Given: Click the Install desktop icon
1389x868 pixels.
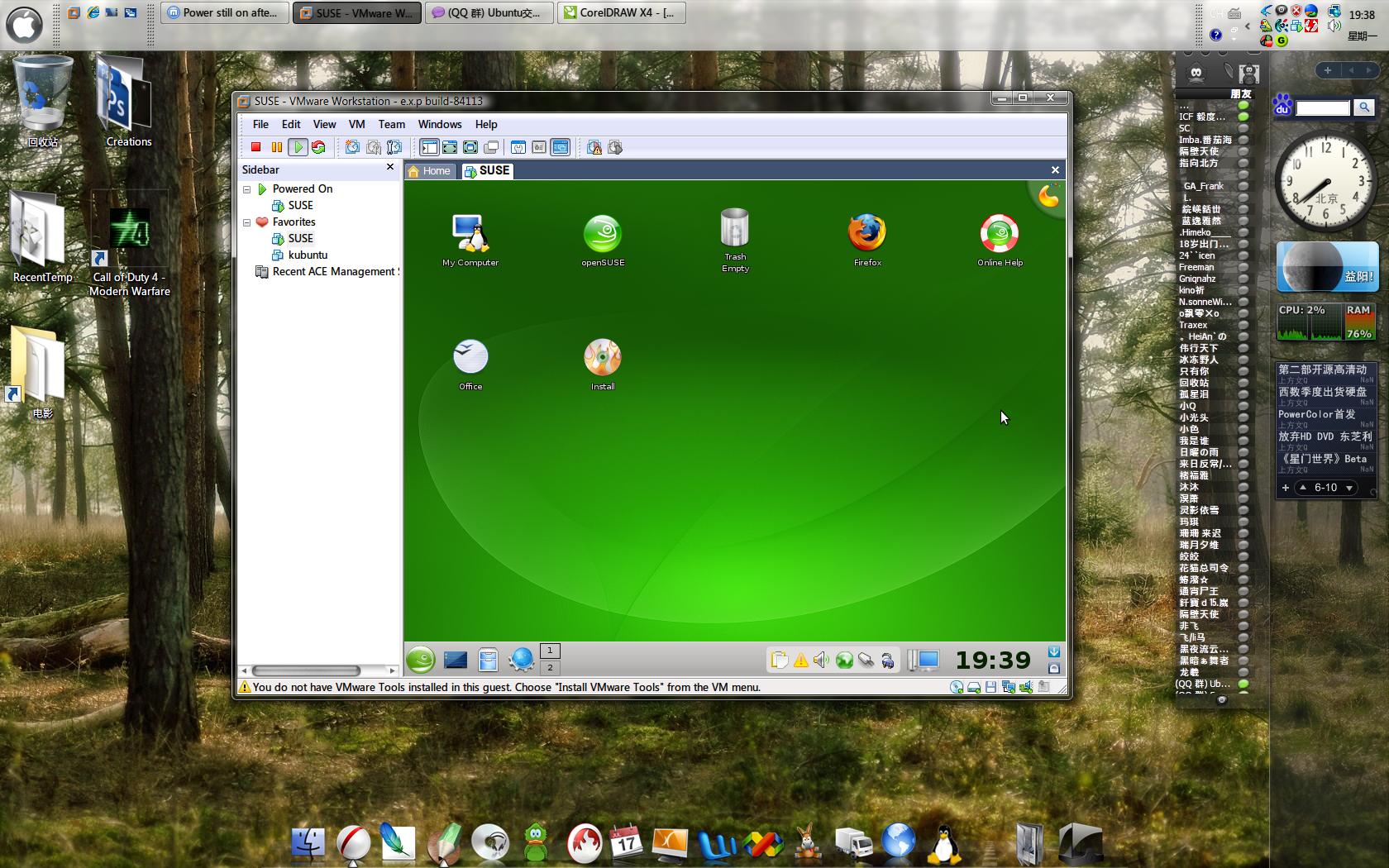Looking at the screenshot, I should point(603,364).
